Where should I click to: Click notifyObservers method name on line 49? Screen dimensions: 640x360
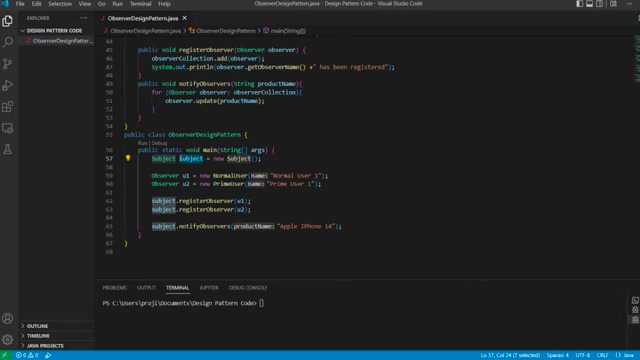[x=204, y=84]
